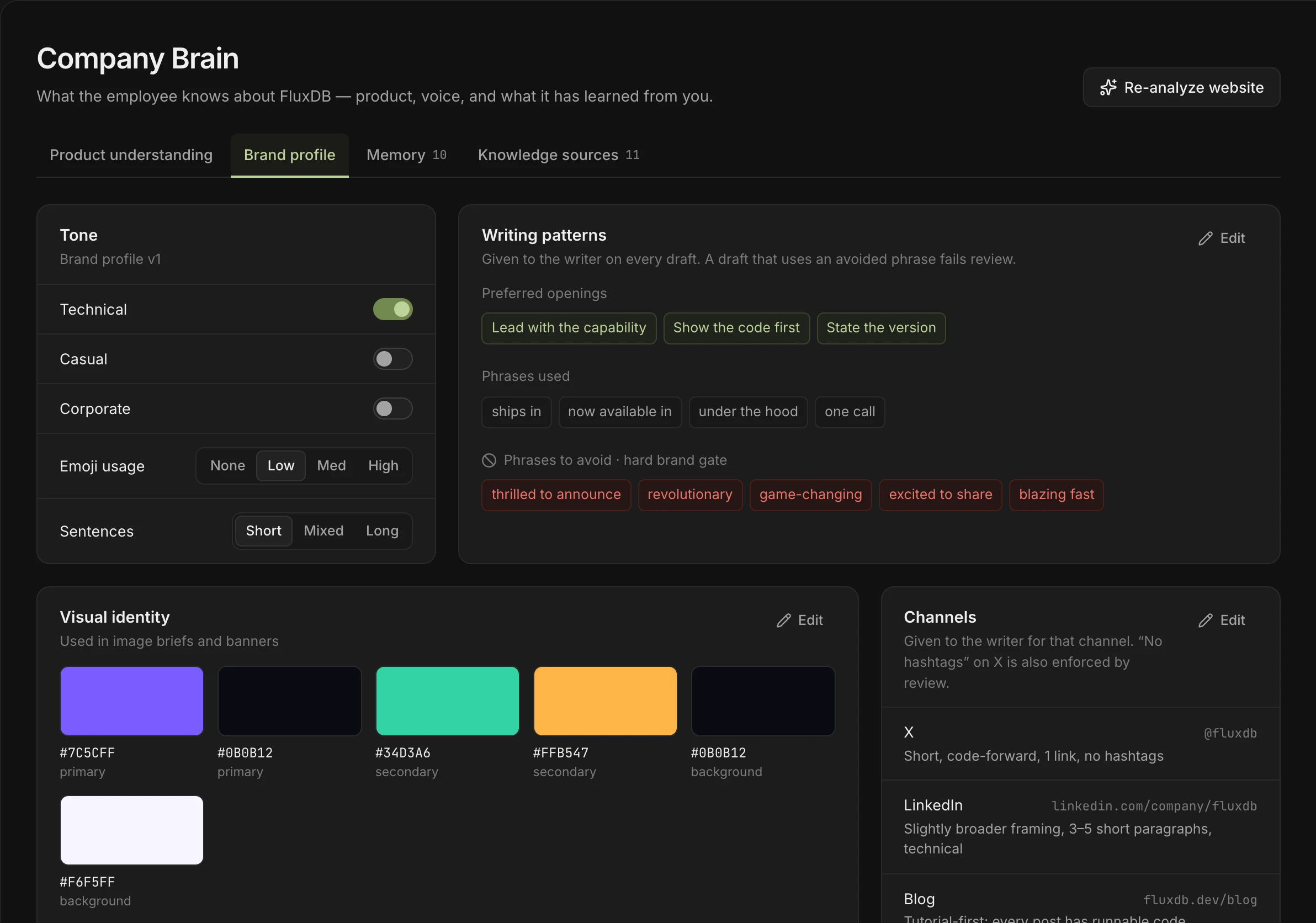Select the #0B0B12 dark background swatch
Screen dimensions: 1316x923
763,701
